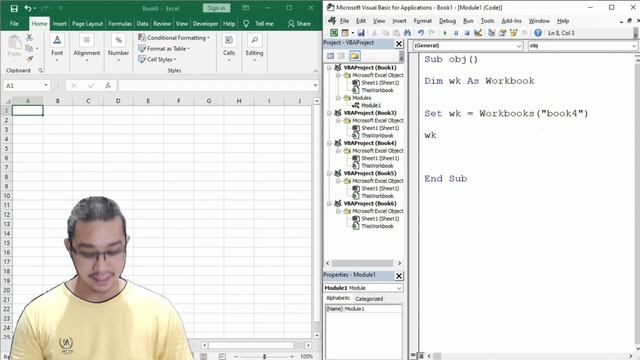Open Format as Table dropdown
Viewport: 640px width, 360px height.
point(164,49)
